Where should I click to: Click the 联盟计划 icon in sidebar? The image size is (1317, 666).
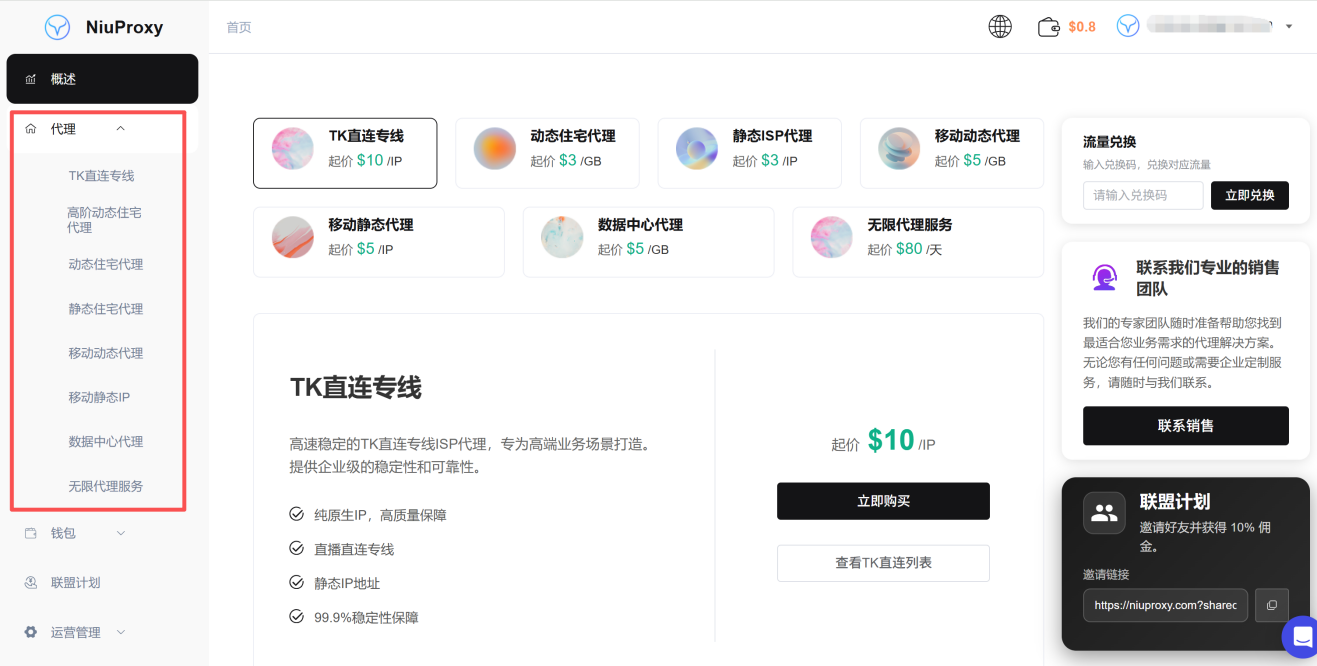[x=31, y=582]
